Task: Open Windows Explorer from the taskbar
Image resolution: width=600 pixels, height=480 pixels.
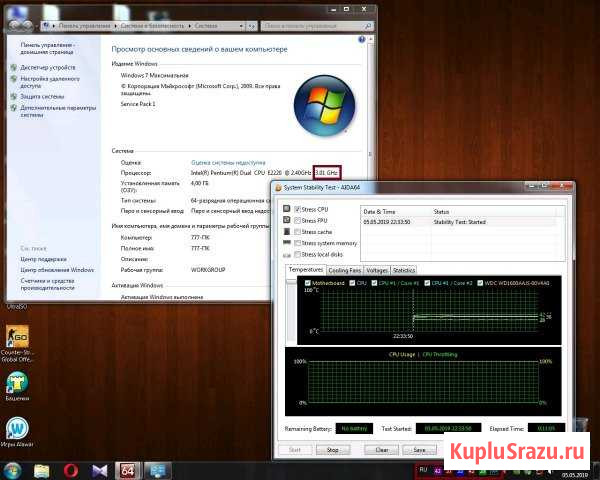Action: pos(42,471)
